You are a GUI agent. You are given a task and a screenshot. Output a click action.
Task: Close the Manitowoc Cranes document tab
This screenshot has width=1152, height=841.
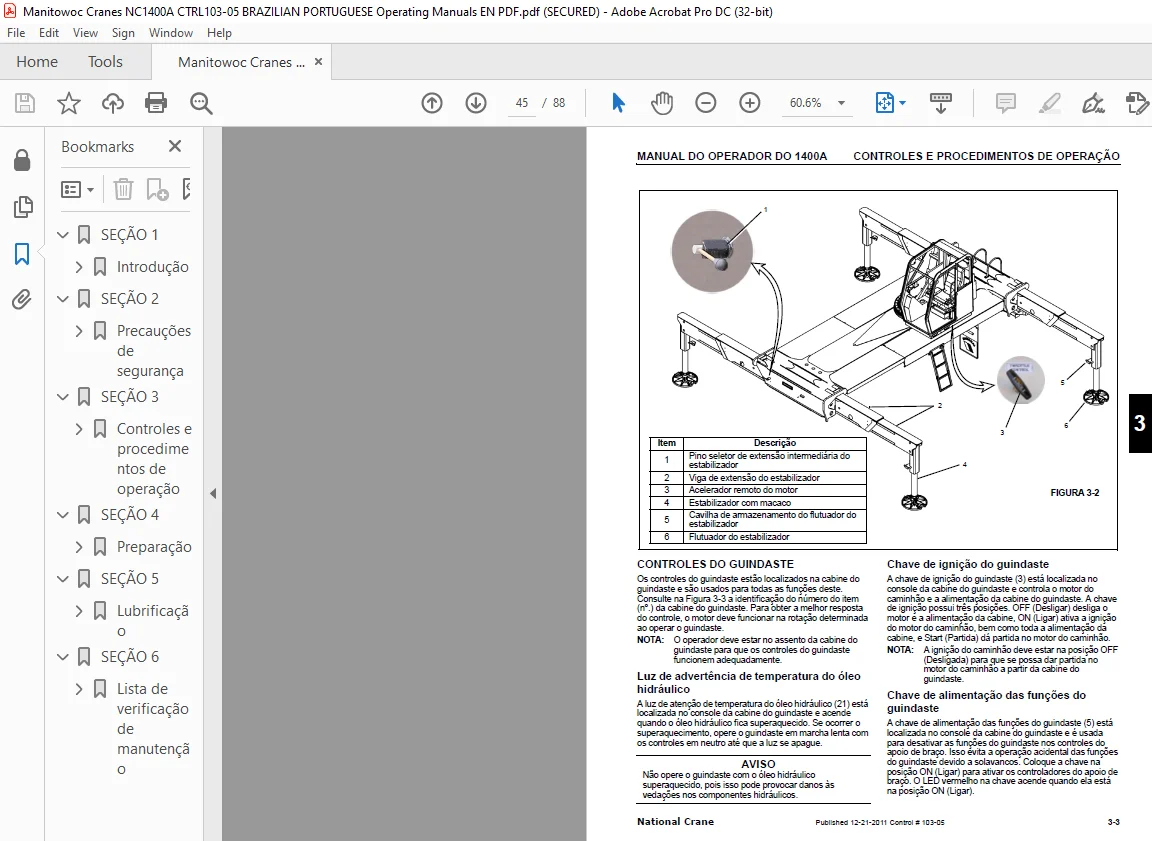click(318, 62)
